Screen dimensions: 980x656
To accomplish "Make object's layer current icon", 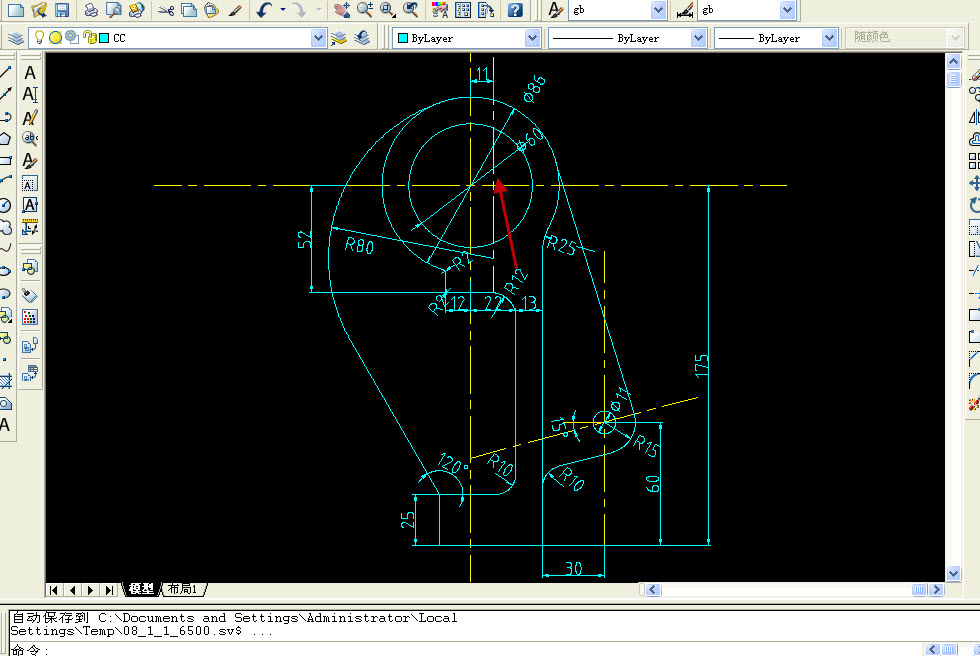I will pos(339,38).
